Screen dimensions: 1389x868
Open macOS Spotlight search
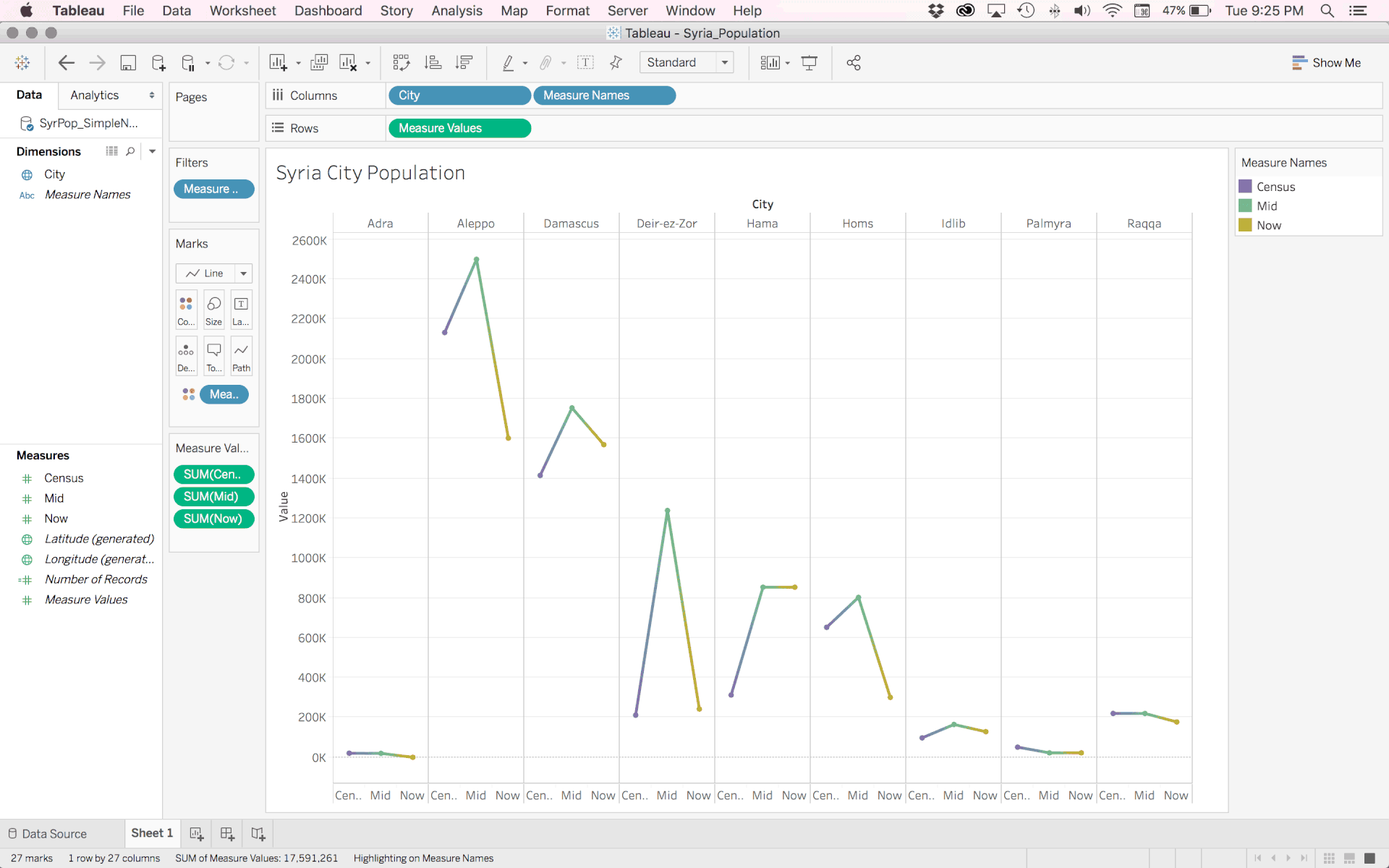(1327, 11)
